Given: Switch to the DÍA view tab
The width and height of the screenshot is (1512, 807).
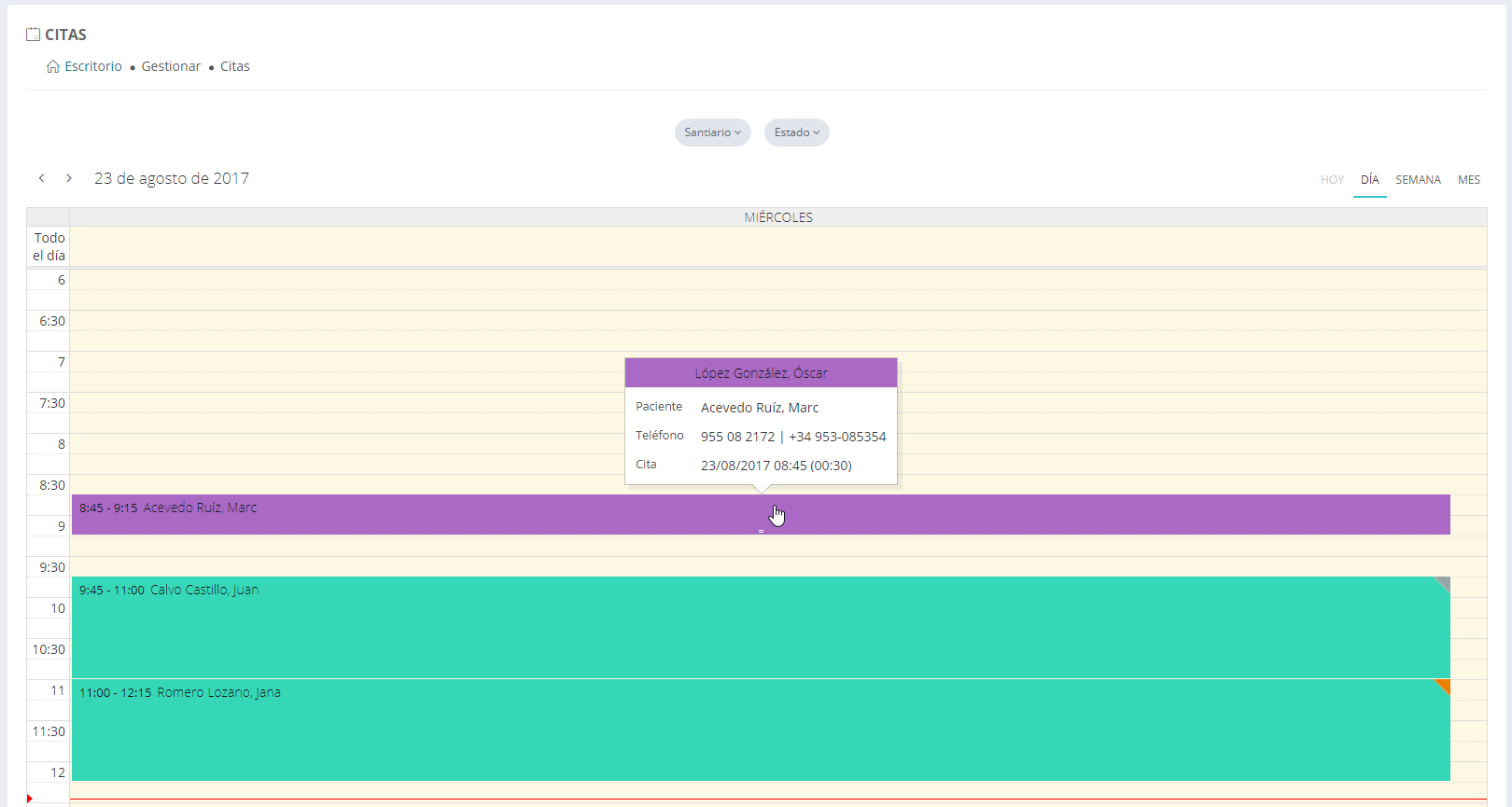Looking at the screenshot, I should [x=1369, y=180].
